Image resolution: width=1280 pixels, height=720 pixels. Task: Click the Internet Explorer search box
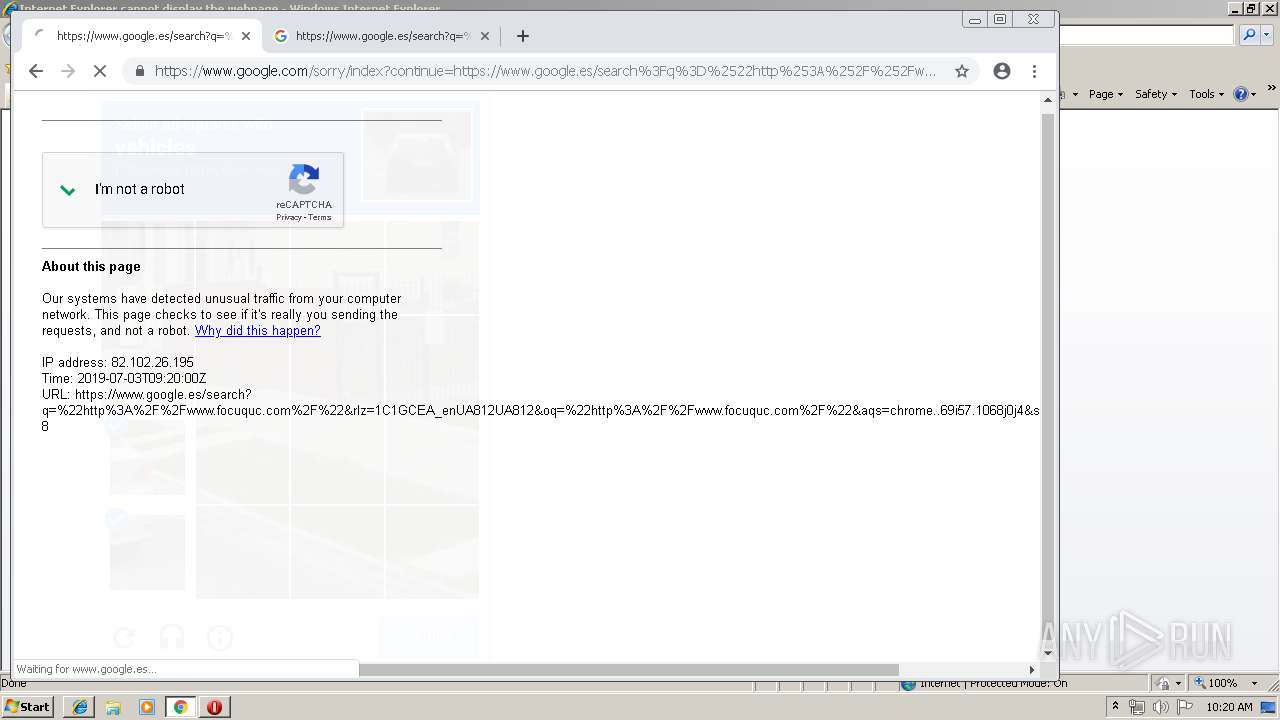coord(1146,35)
